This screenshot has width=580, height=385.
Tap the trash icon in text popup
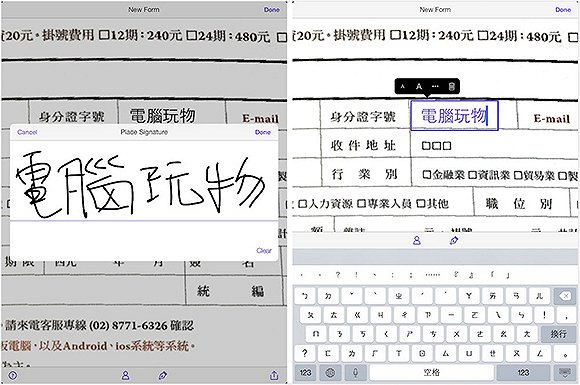[451, 87]
